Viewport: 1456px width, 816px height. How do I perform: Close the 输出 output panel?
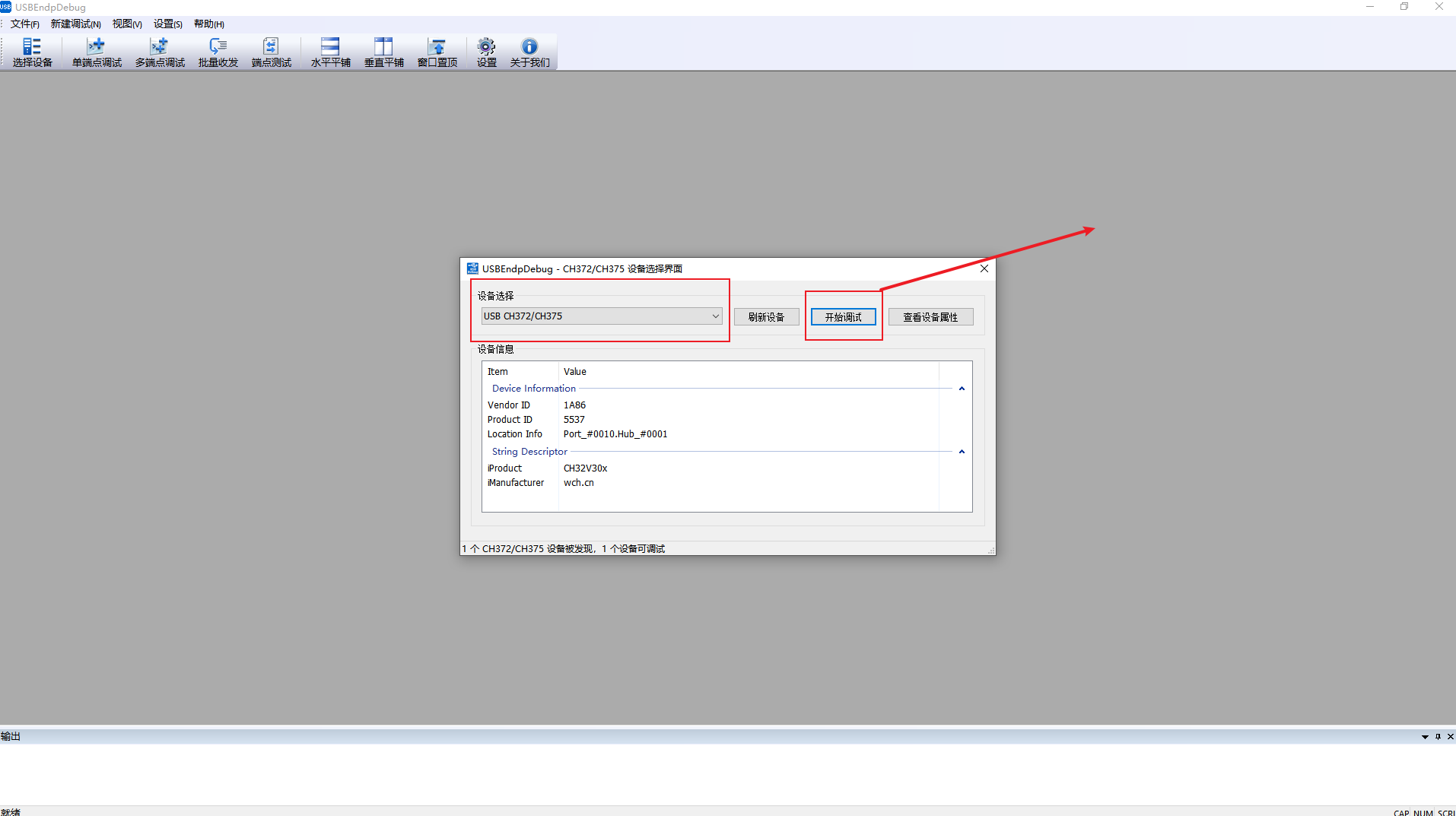1451,737
